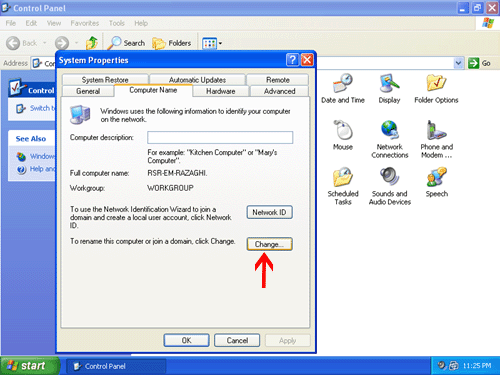Switch to the Hardware tab

coord(221,91)
